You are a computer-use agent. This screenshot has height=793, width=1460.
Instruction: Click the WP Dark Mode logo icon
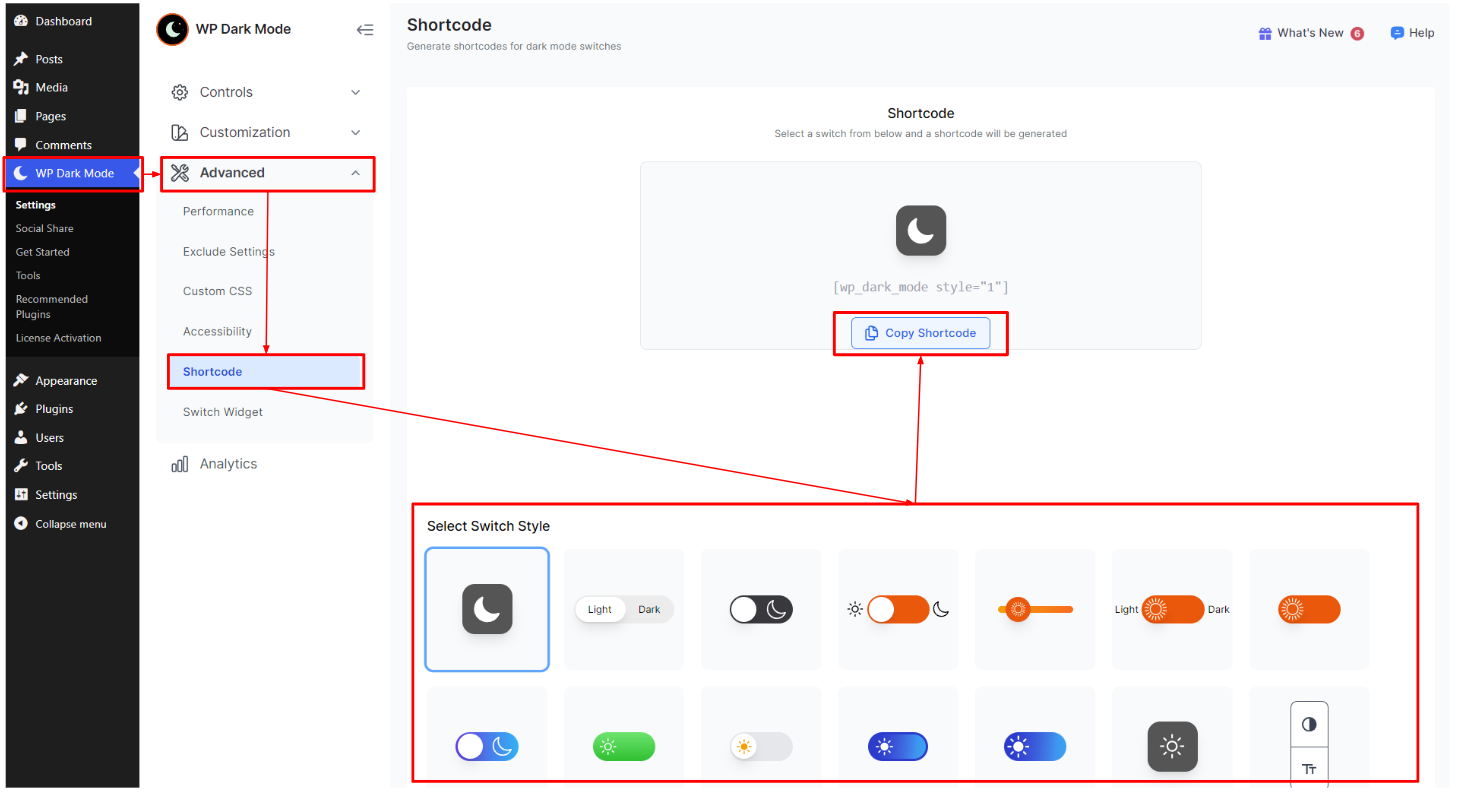(172, 29)
